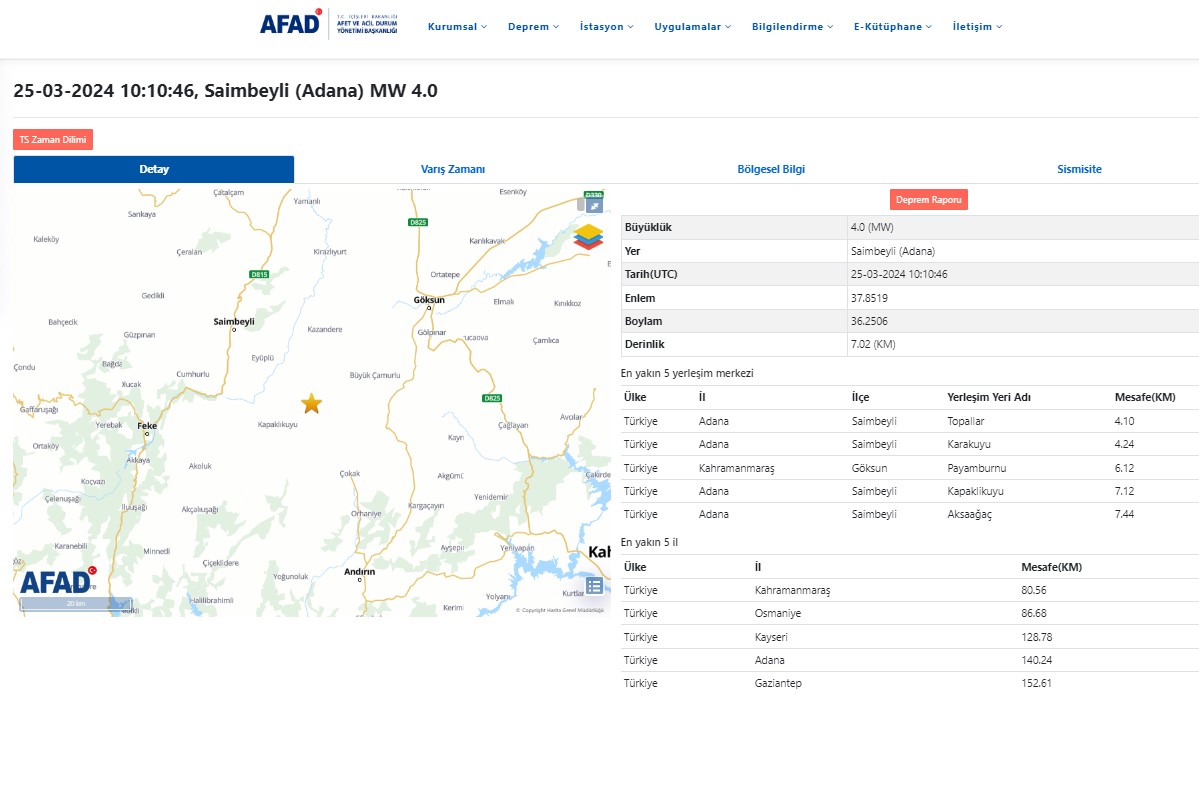Screen dimensions: 1199x787
Task: Expand the Deprem dropdown menu
Action: tap(532, 27)
